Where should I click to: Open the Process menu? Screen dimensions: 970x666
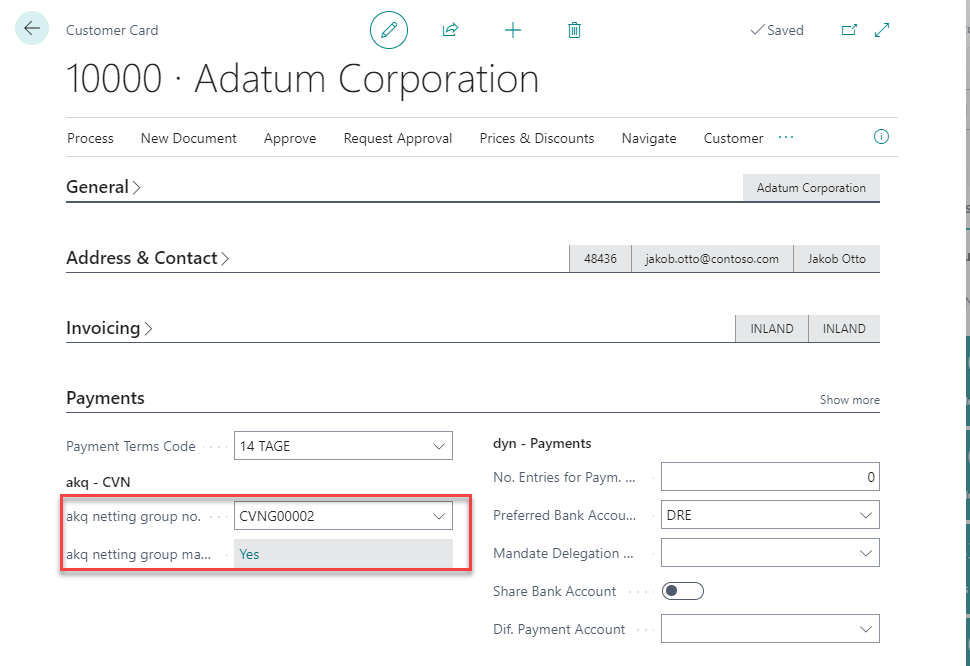90,138
